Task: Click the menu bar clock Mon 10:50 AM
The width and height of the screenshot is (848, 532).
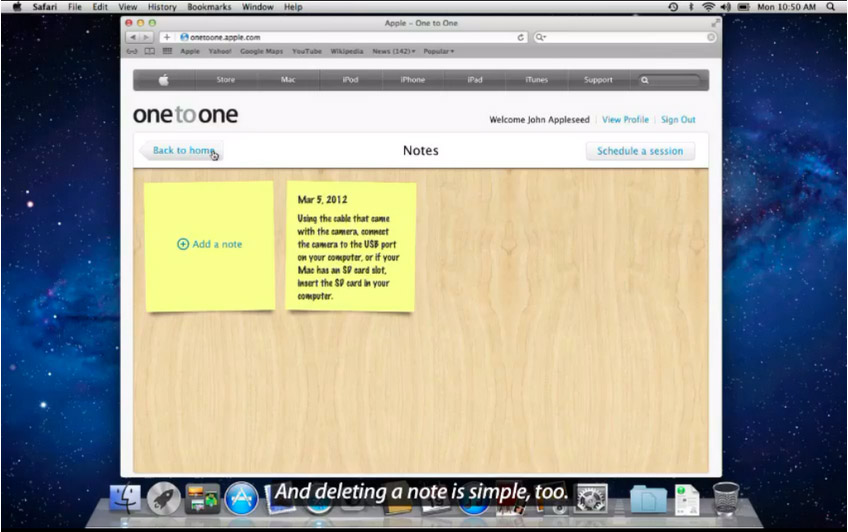Action: point(786,7)
